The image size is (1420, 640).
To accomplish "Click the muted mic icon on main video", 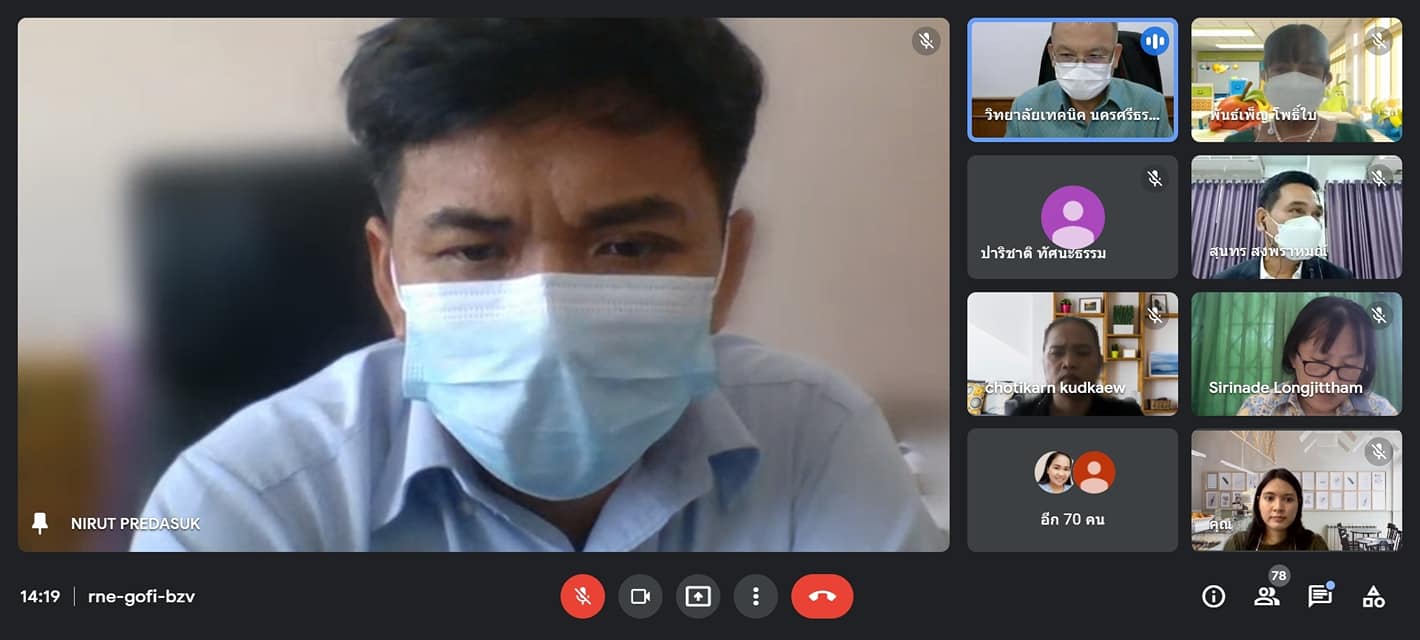I will click(926, 41).
